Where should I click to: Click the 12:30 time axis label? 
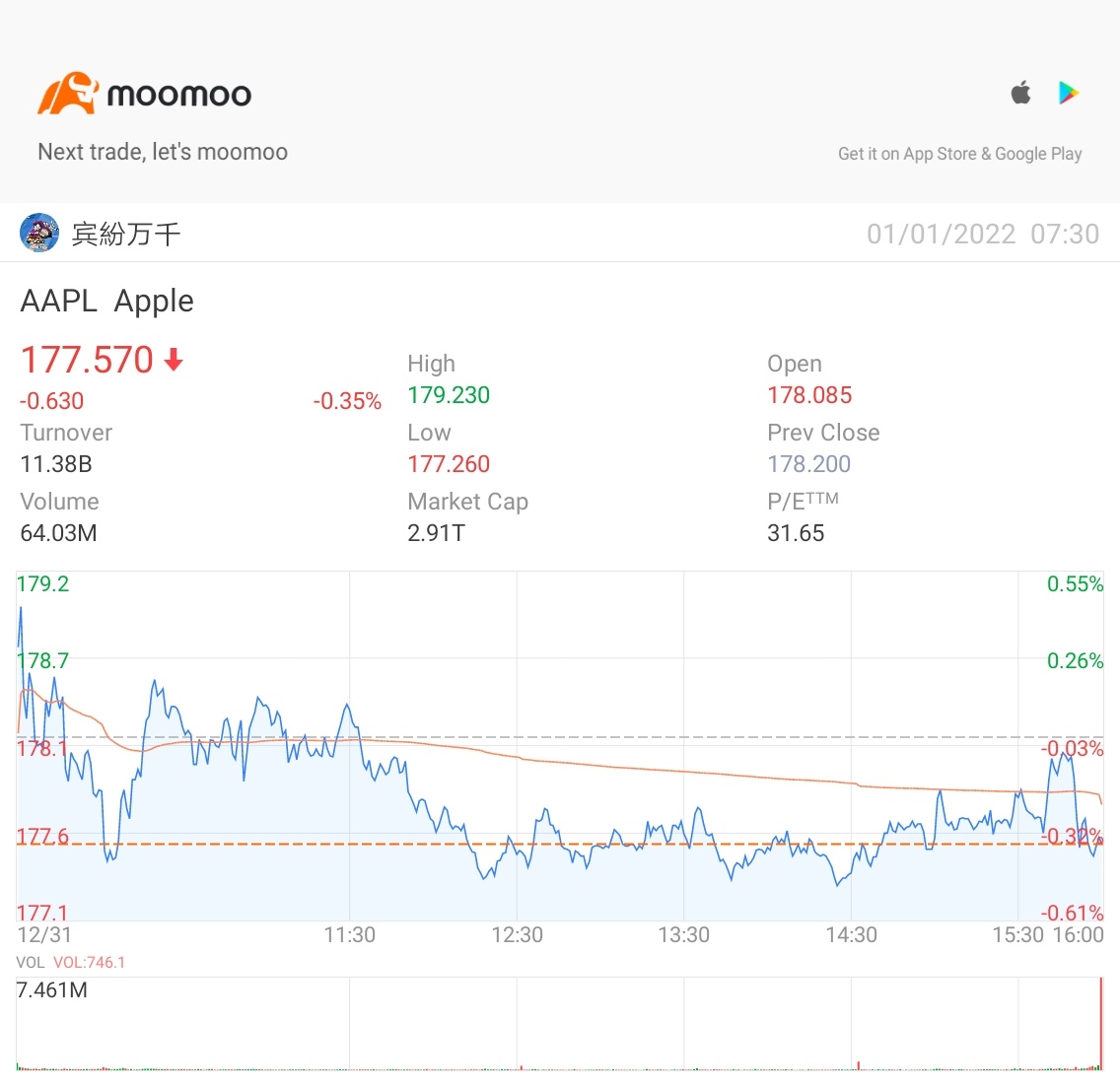518,934
